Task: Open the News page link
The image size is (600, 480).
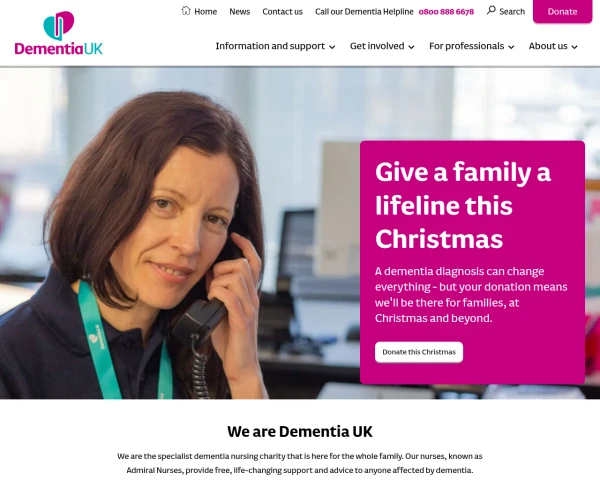Action: pyautogui.click(x=240, y=12)
